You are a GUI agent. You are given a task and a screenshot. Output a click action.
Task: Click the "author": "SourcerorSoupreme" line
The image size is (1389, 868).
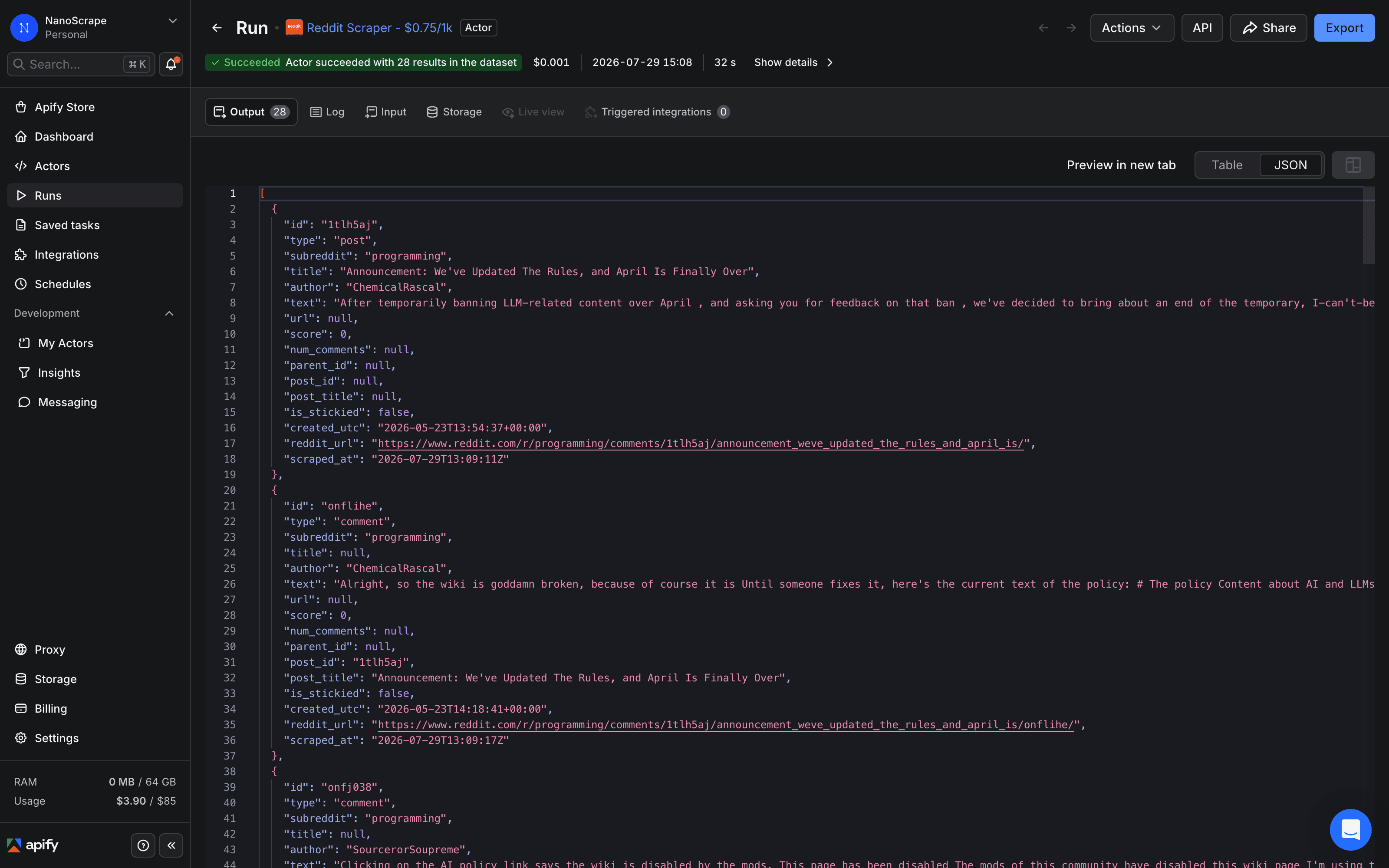click(x=377, y=849)
